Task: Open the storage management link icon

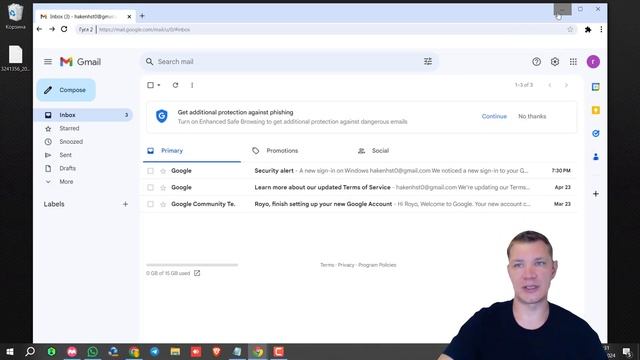Action: 197,273
